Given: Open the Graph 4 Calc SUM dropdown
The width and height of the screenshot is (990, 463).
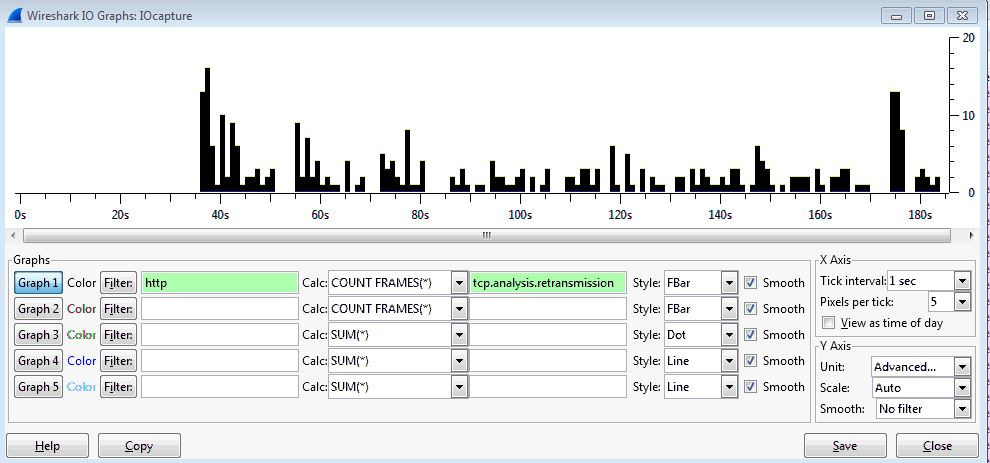Looking at the screenshot, I should click(459, 361).
